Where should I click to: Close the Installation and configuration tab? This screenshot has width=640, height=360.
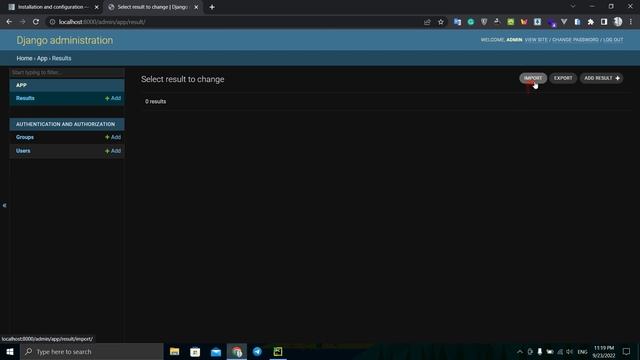pyautogui.click(x=97, y=7)
